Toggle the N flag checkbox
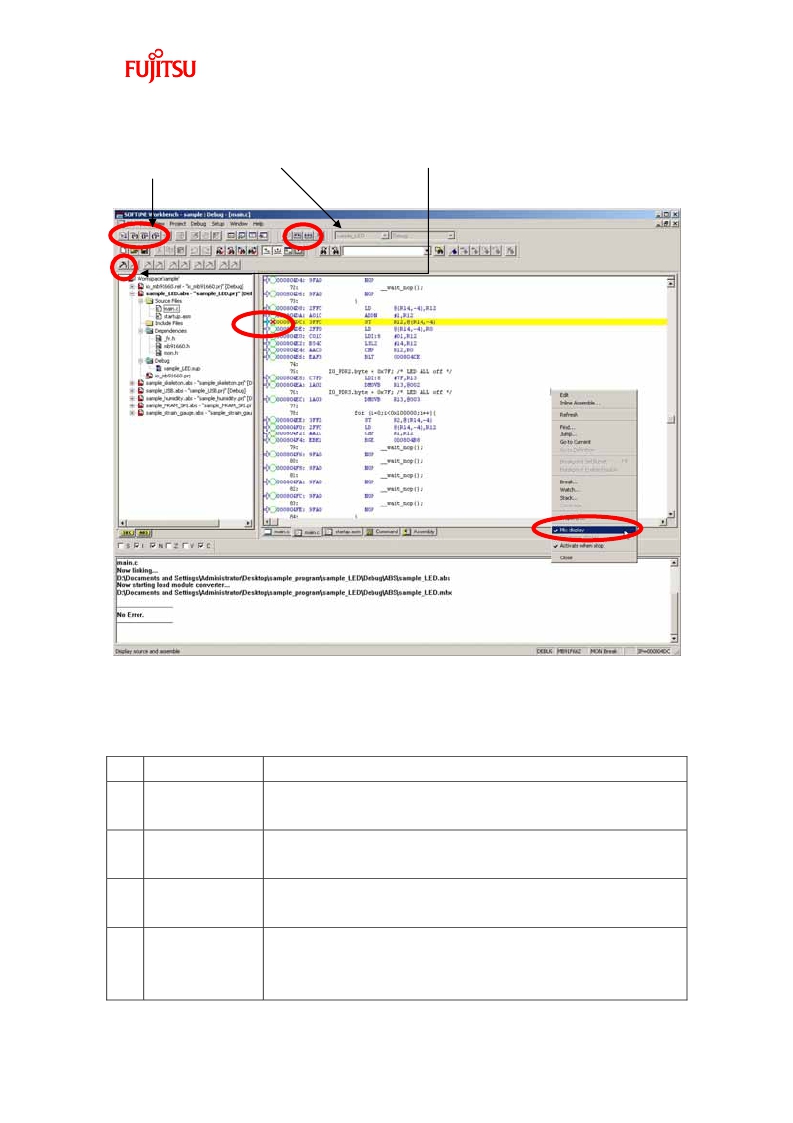This screenshot has height=1123, width=793. (153, 546)
